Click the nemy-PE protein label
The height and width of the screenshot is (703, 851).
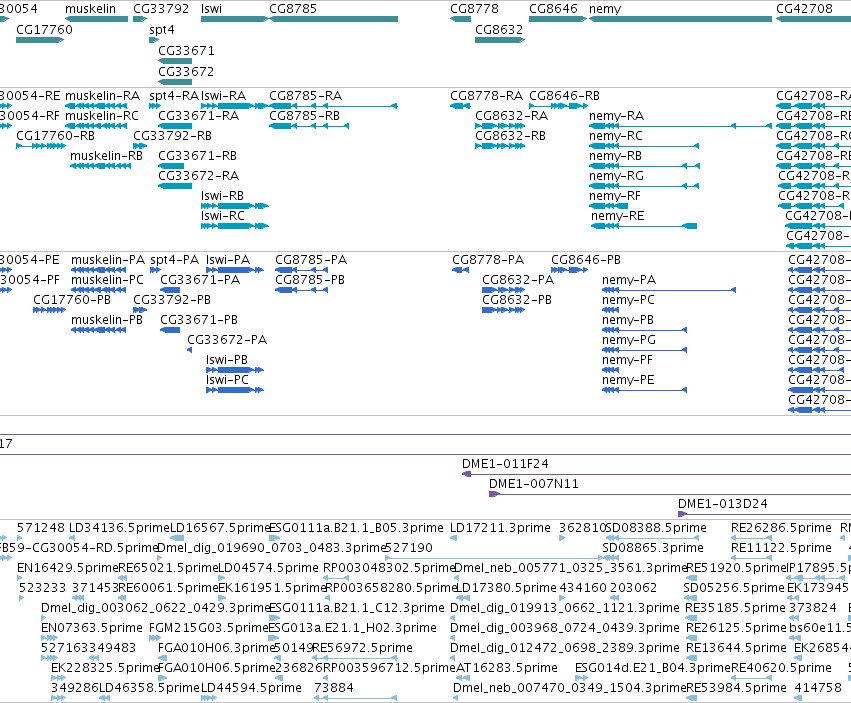pyautogui.click(x=628, y=381)
